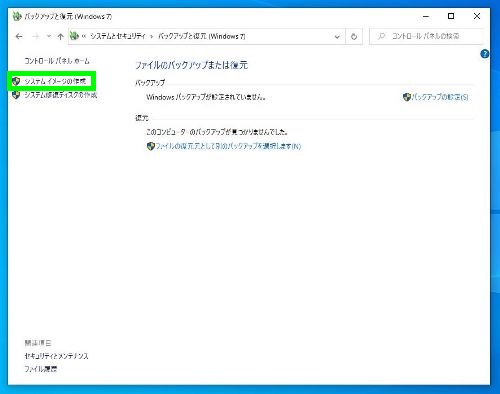
Task: Click the Forward navigation arrow
Action: tap(36, 36)
